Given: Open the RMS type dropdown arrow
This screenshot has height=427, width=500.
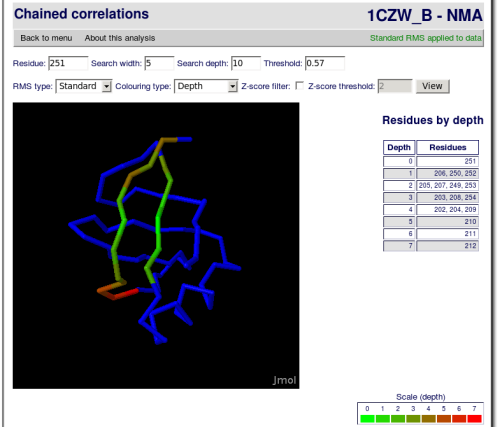Looking at the screenshot, I should coord(106,86).
